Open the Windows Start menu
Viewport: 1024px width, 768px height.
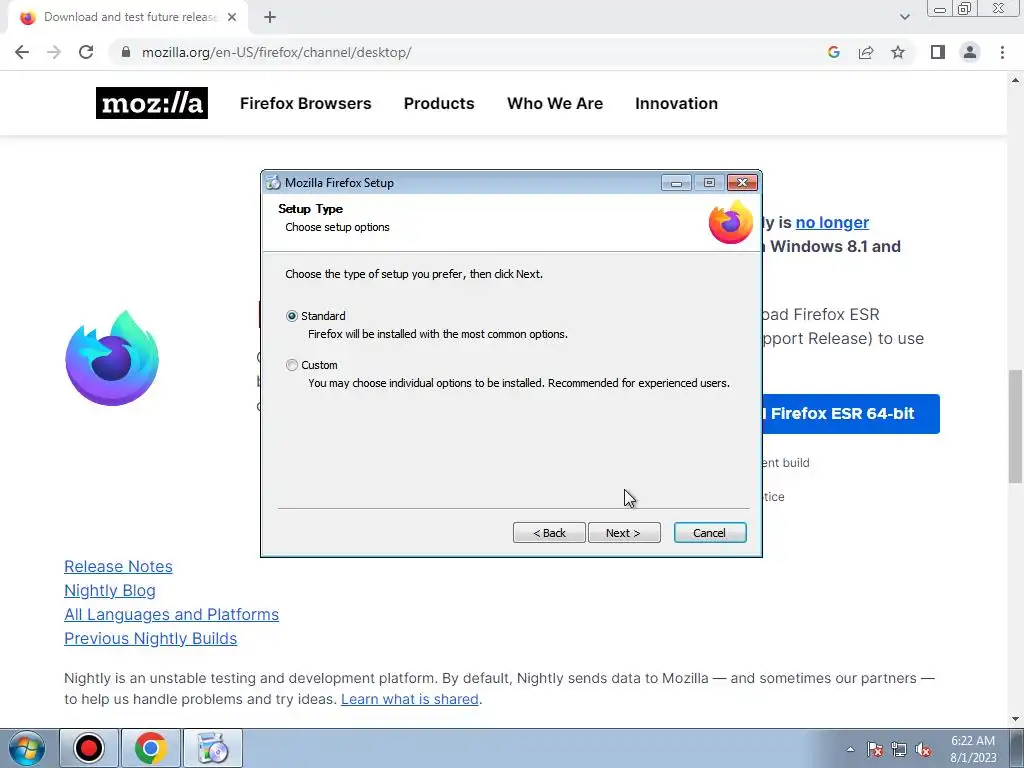(26, 748)
